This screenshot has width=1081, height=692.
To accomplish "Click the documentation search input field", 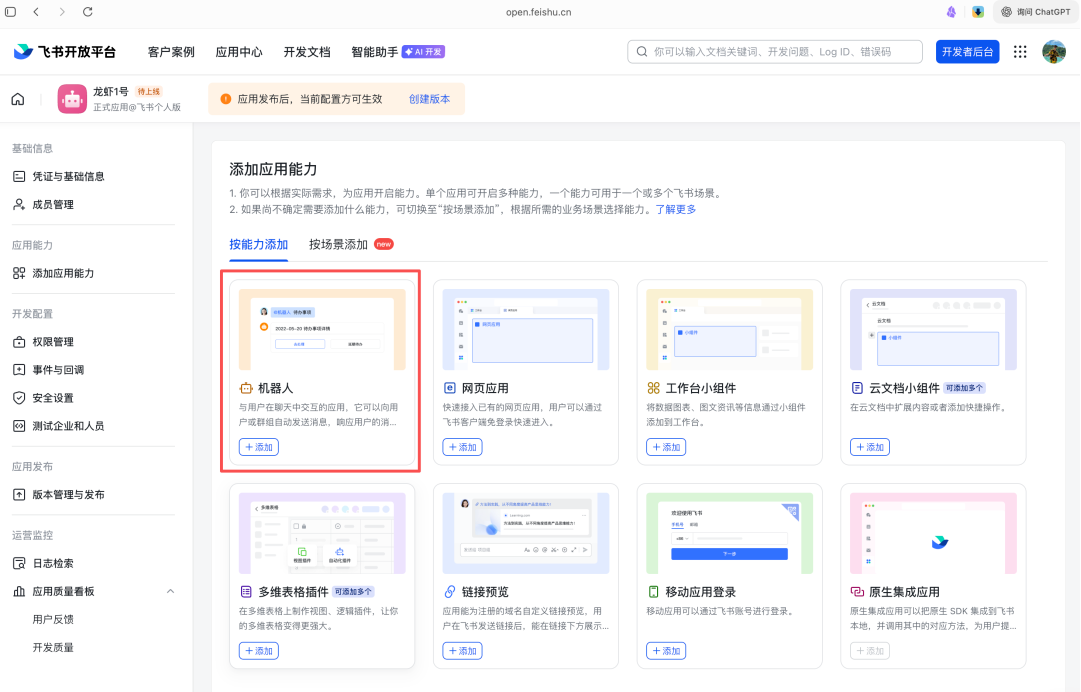I will pyautogui.click(x=780, y=52).
